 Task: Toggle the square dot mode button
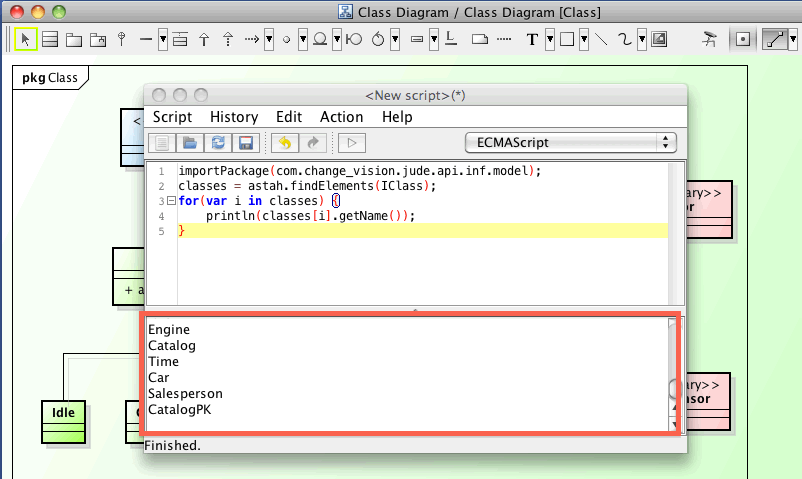[742, 40]
